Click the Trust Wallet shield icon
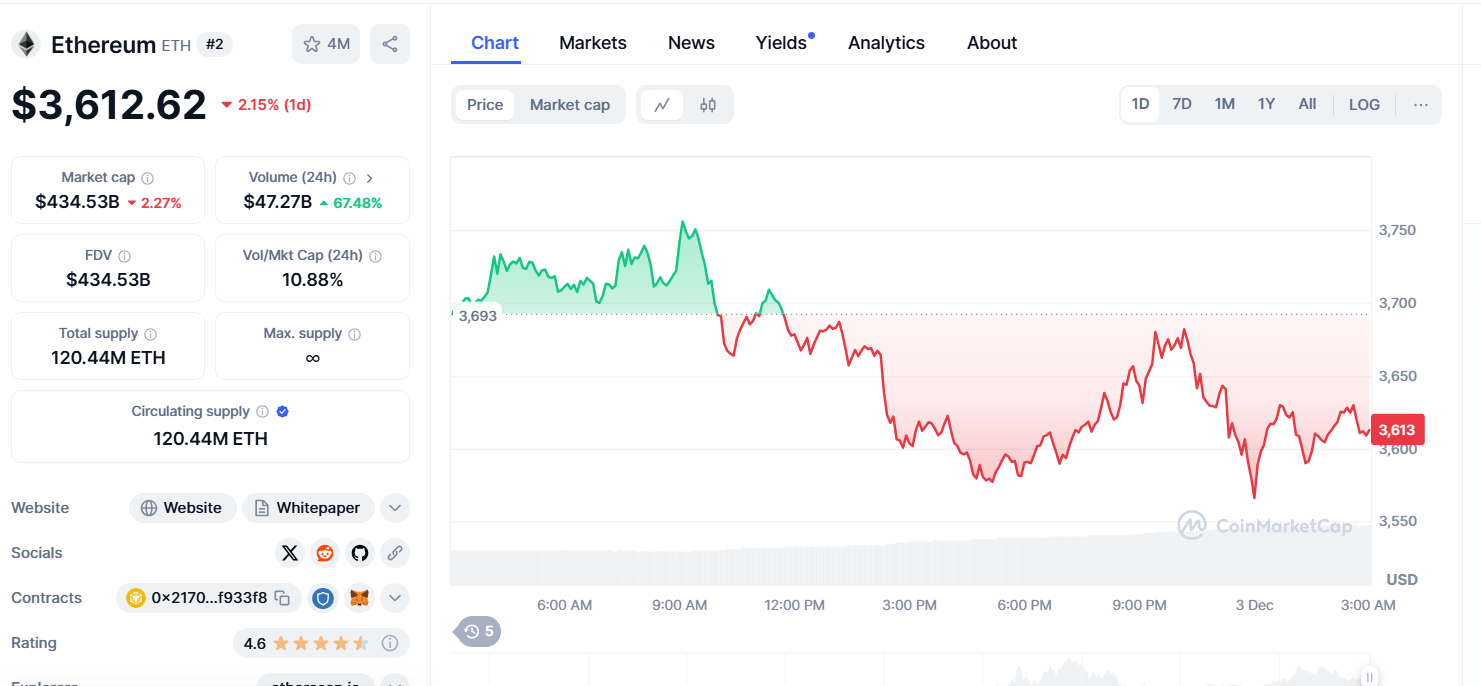Screen dimensions: 1481x686 pos(322,598)
